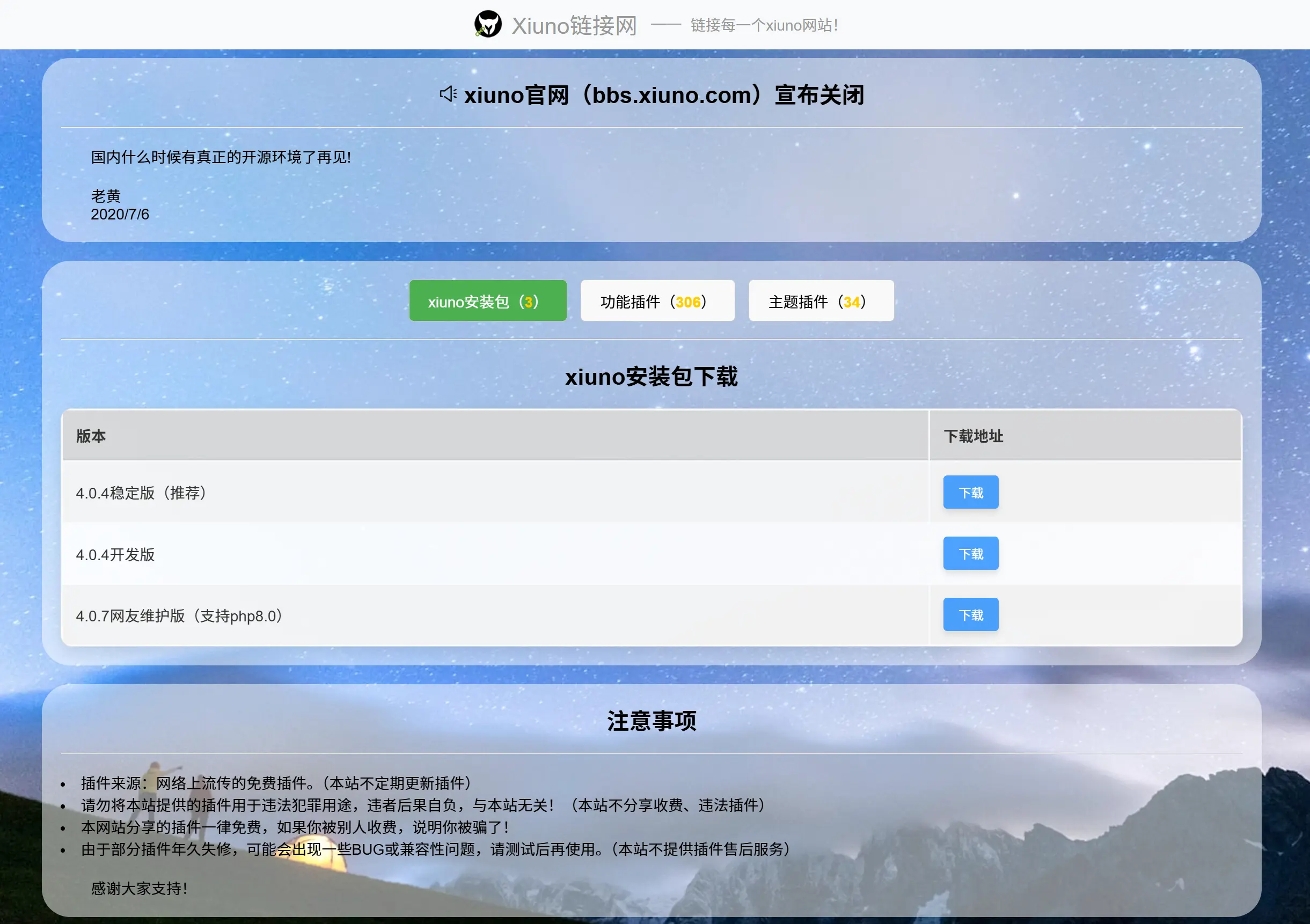Click the 版本 column header
This screenshot has width=1310, height=924.
click(91, 436)
